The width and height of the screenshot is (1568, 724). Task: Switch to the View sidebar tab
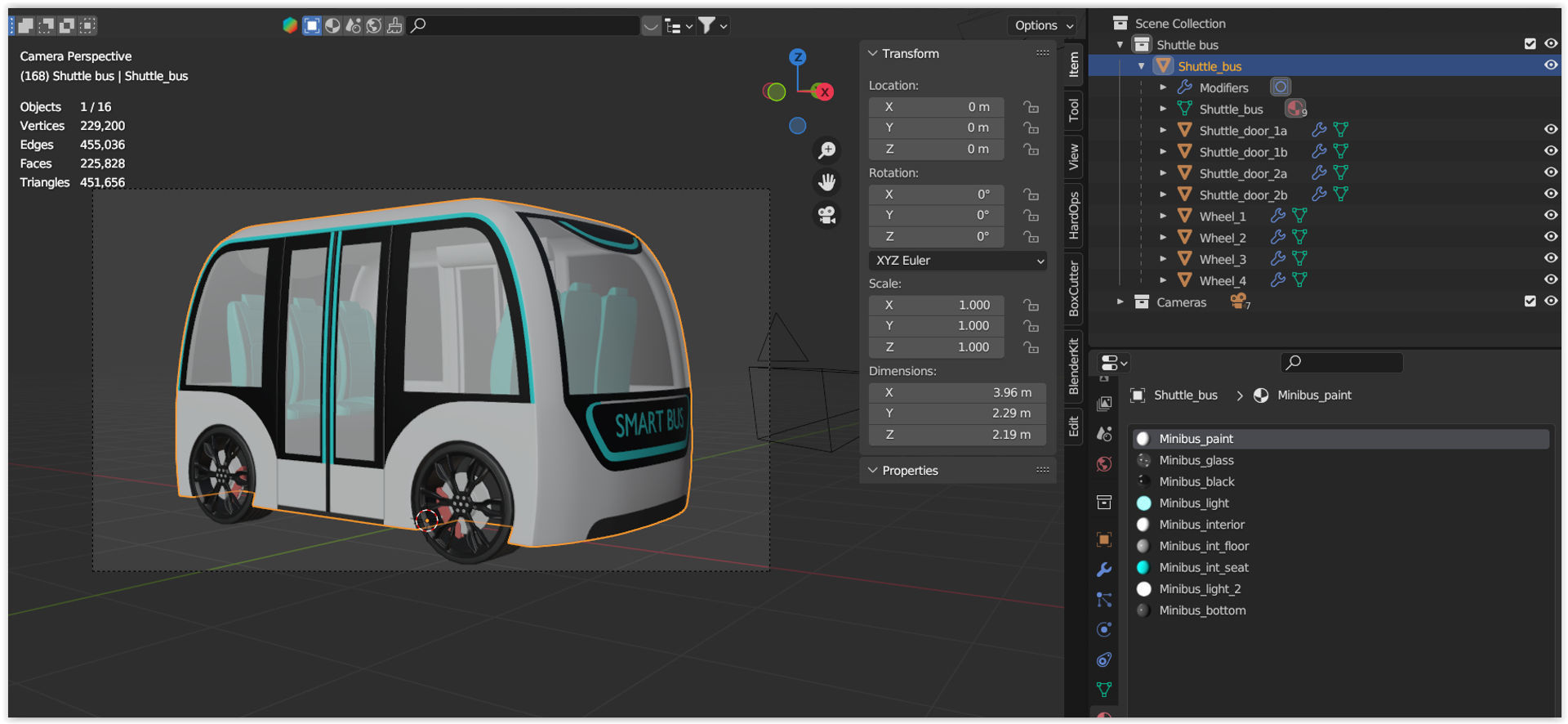[x=1074, y=156]
